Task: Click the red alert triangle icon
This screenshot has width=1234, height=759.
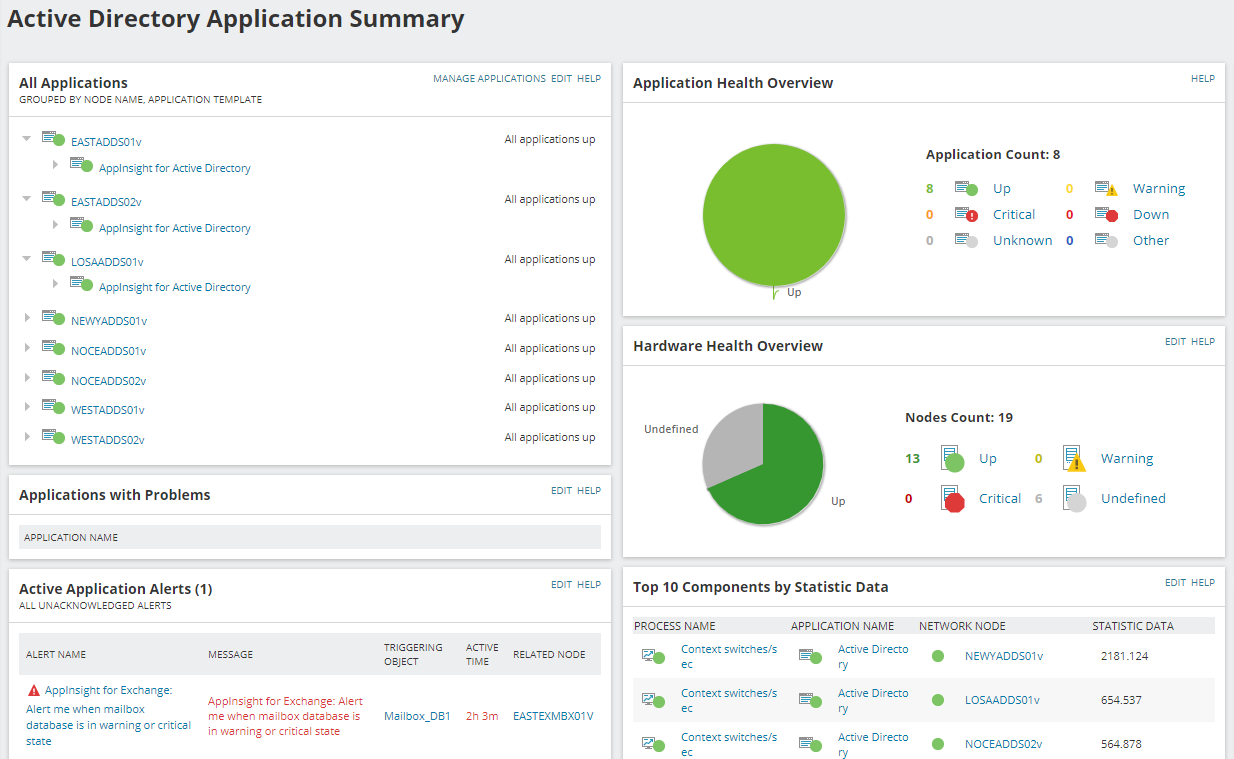Action: pyautogui.click(x=34, y=690)
